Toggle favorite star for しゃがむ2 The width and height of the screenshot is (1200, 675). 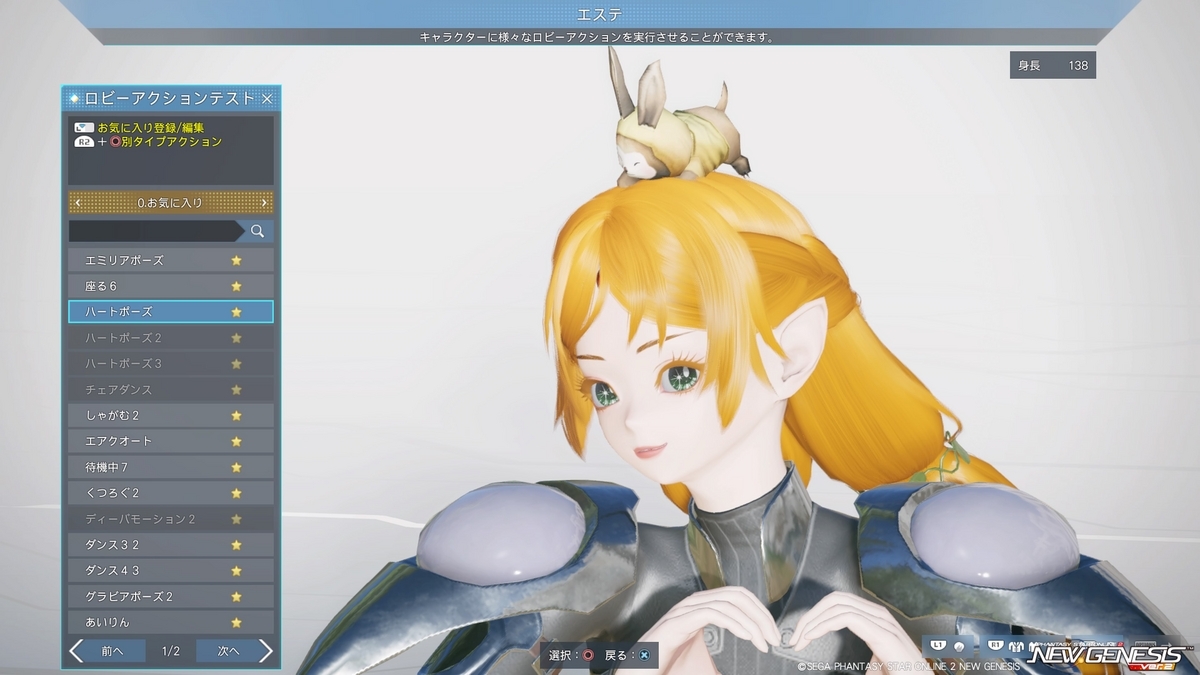(x=237, y=415)
